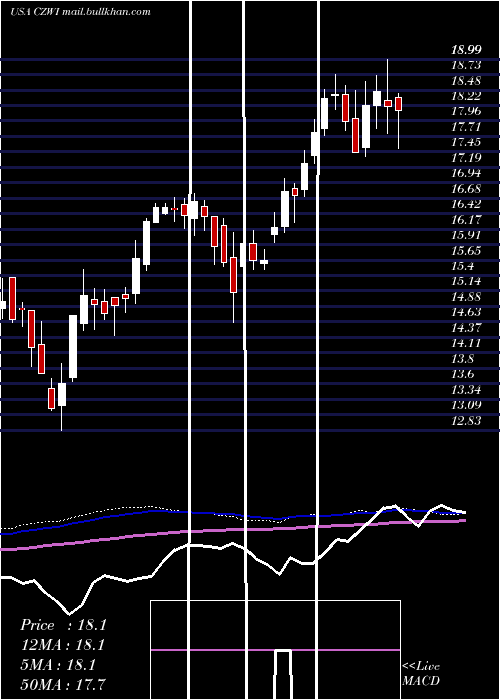Click the 18.22 price level label
The width and height of the screenshot is (500, 700).
pos(466,96)
